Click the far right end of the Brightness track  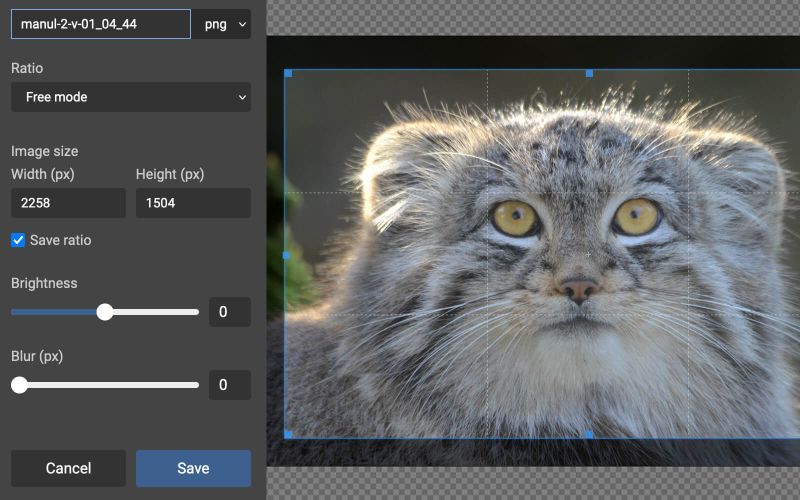tap(197, 312)
